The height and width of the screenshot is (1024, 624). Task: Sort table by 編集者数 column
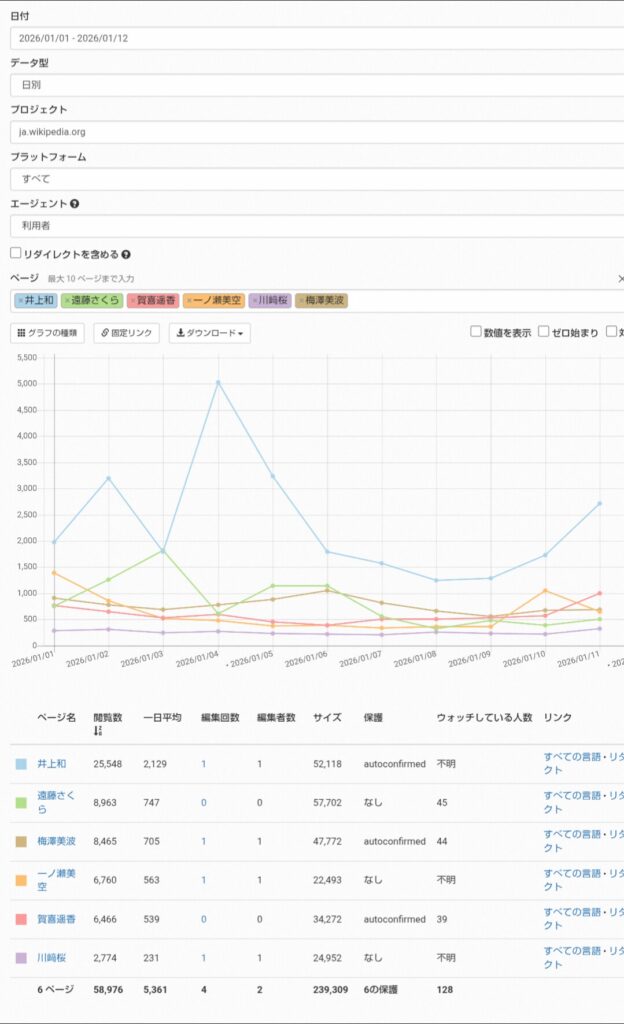(276, 717)
